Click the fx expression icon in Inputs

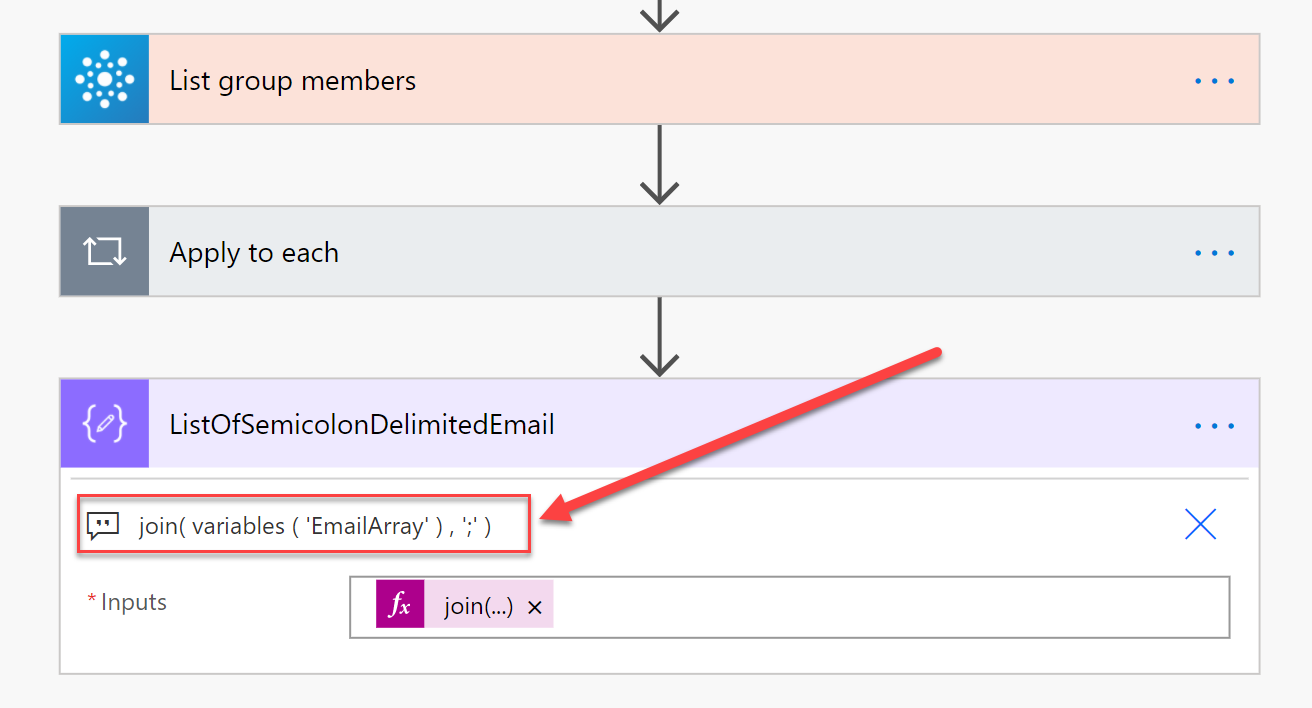[400, 606]
